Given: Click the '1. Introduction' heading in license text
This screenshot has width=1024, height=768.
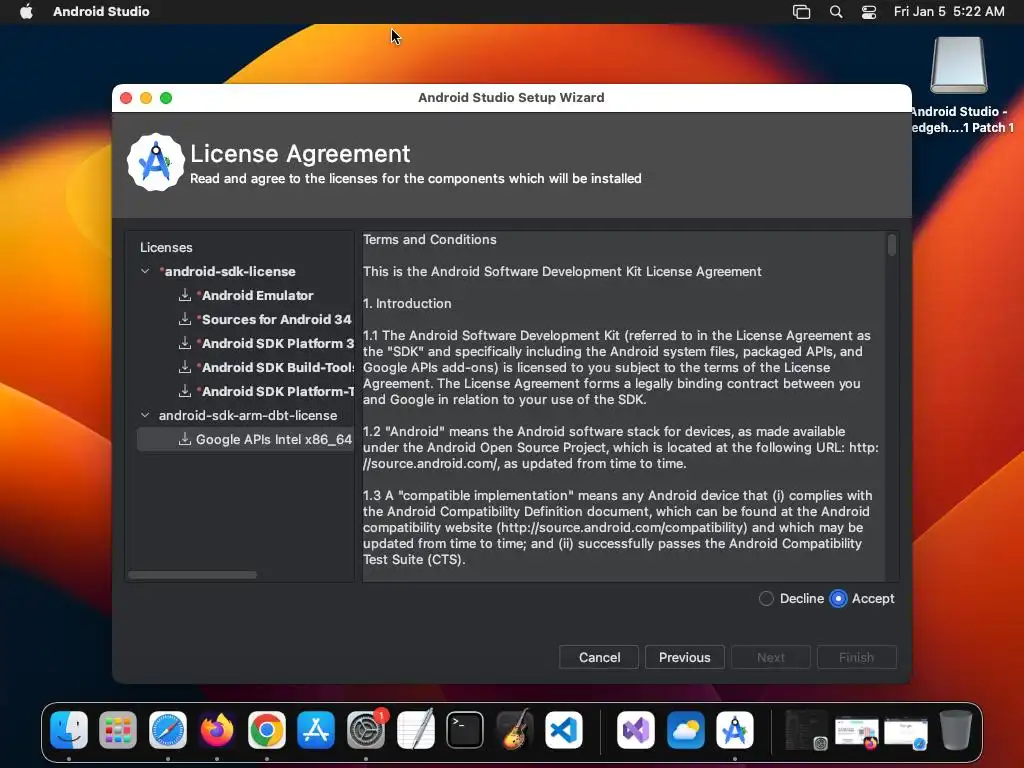Looking at the screenshot, I should (407, 304).
